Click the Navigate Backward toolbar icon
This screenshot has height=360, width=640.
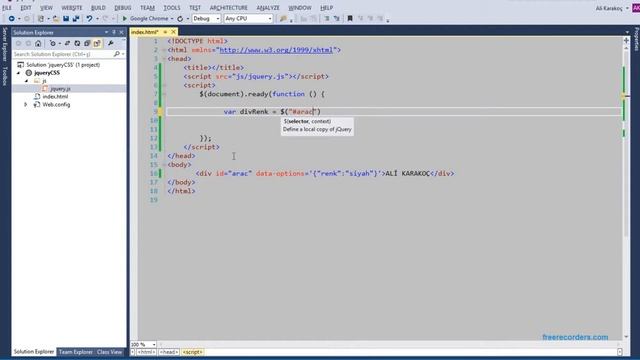click(11, 19)
